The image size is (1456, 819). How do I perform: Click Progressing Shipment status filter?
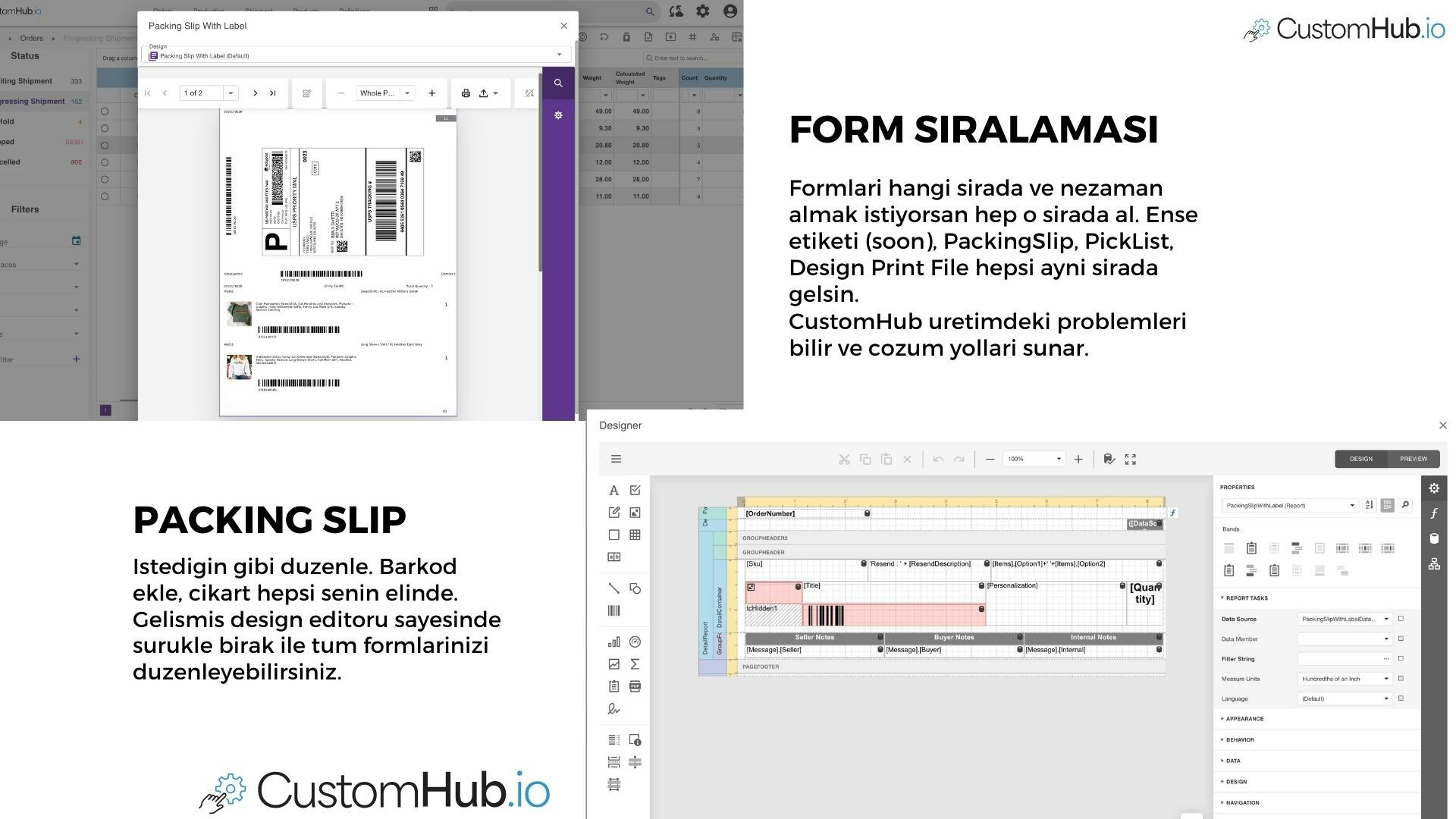[42, 102]
